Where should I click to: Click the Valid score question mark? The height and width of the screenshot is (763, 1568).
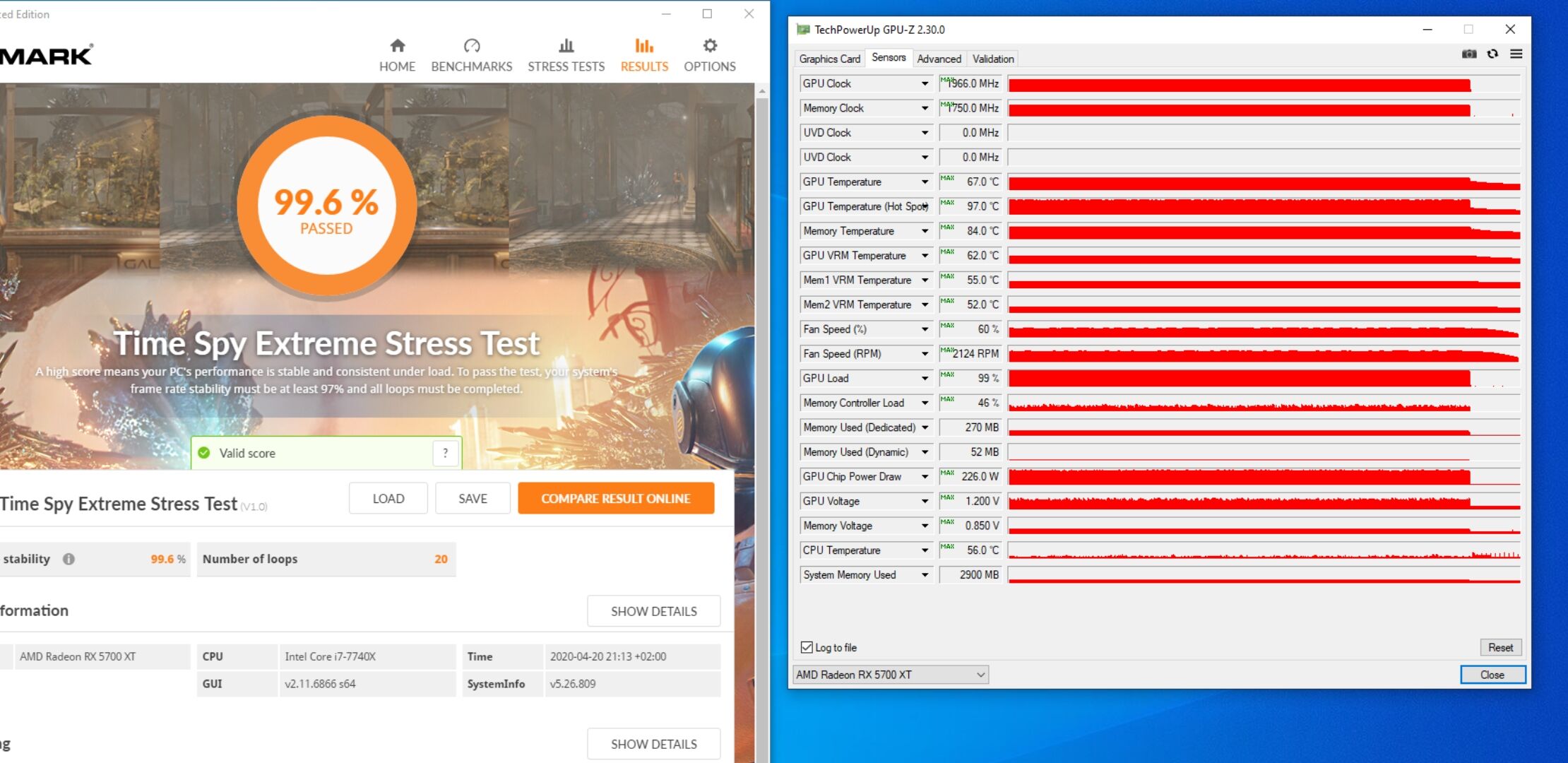445,453
